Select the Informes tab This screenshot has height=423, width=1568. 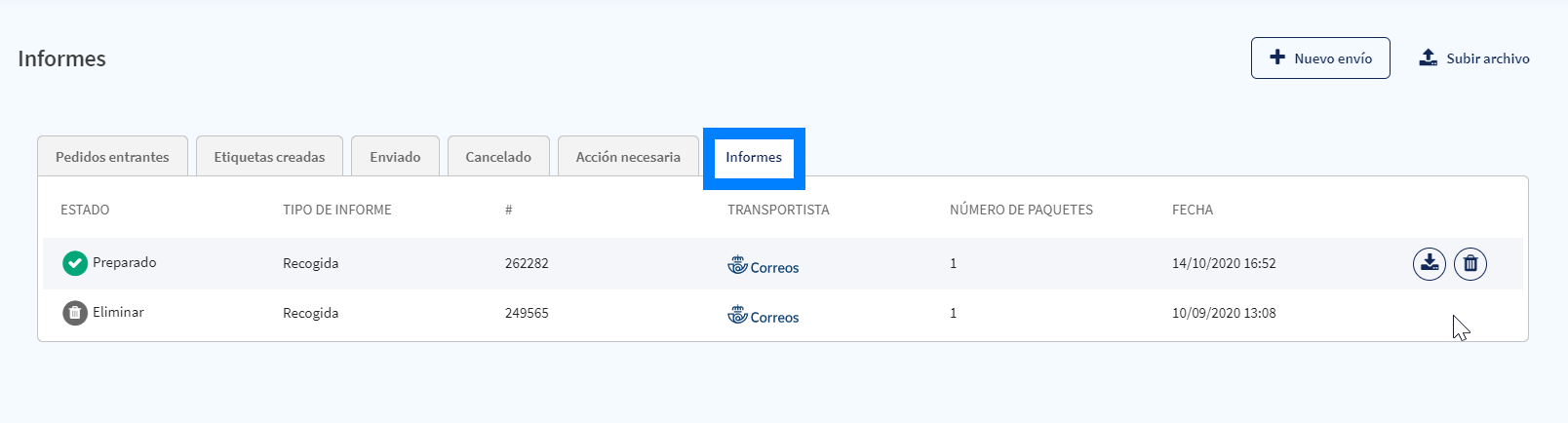point(754,157)
